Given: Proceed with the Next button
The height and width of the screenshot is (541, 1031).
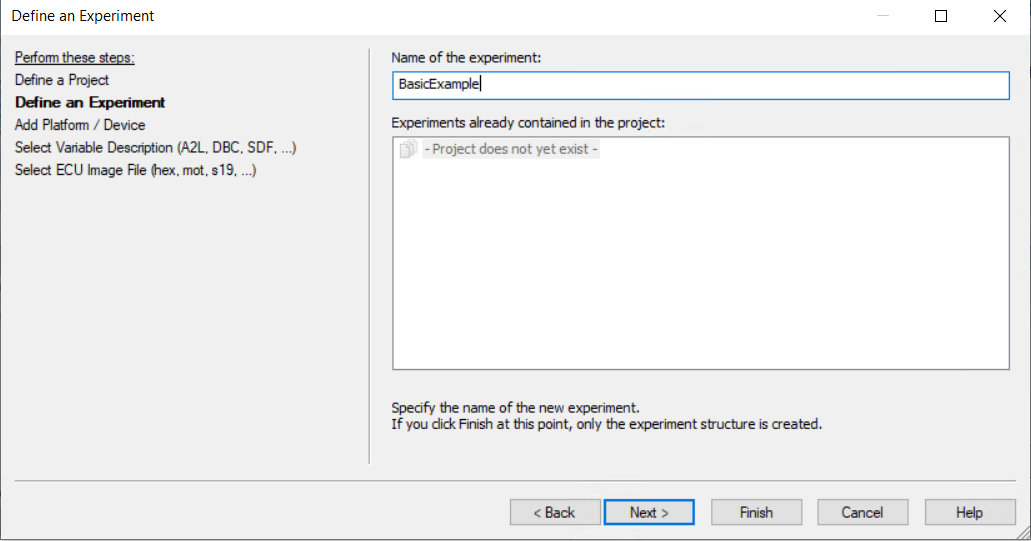Looking at the screenshot, I should click(649, 512).
